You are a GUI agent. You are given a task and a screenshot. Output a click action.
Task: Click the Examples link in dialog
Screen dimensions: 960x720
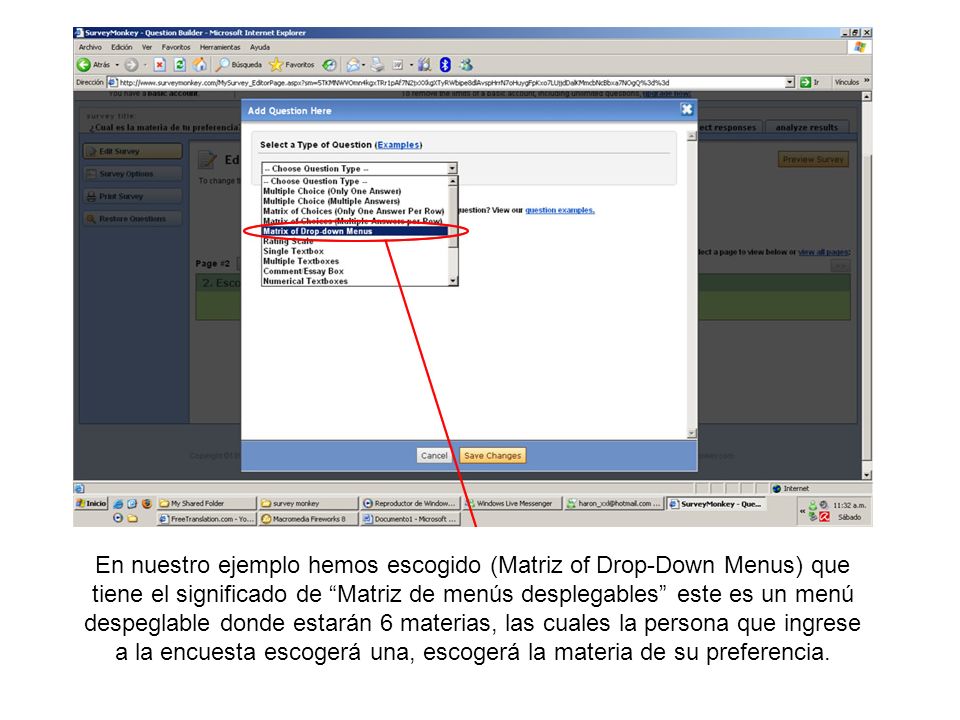pos(398,144)
